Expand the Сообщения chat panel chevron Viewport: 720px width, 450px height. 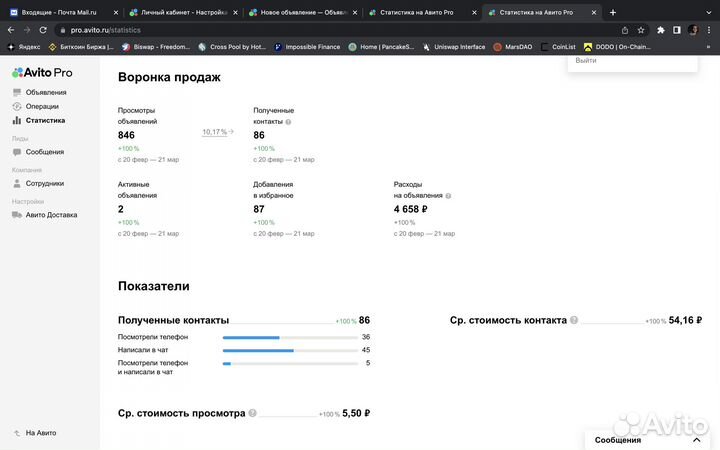point(697,440)
